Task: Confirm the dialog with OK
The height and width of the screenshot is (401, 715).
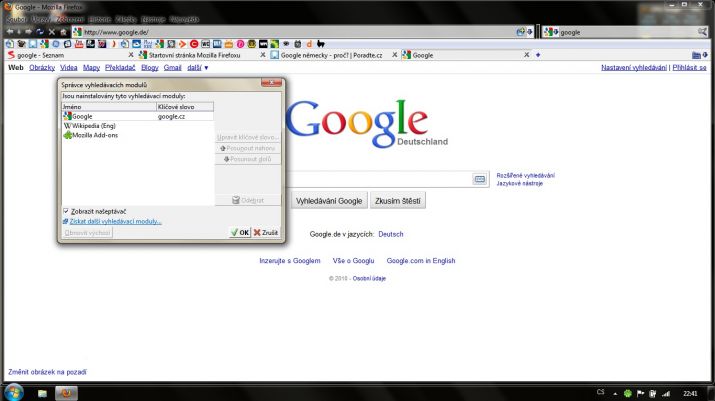Action: pos(240,232)
